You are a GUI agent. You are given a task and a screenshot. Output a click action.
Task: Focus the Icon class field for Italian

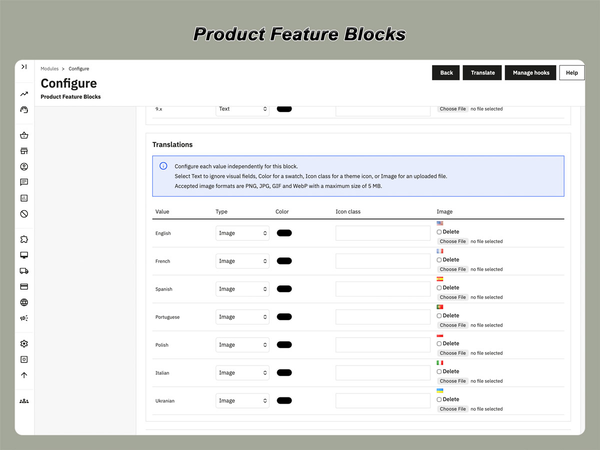(383, 373)
